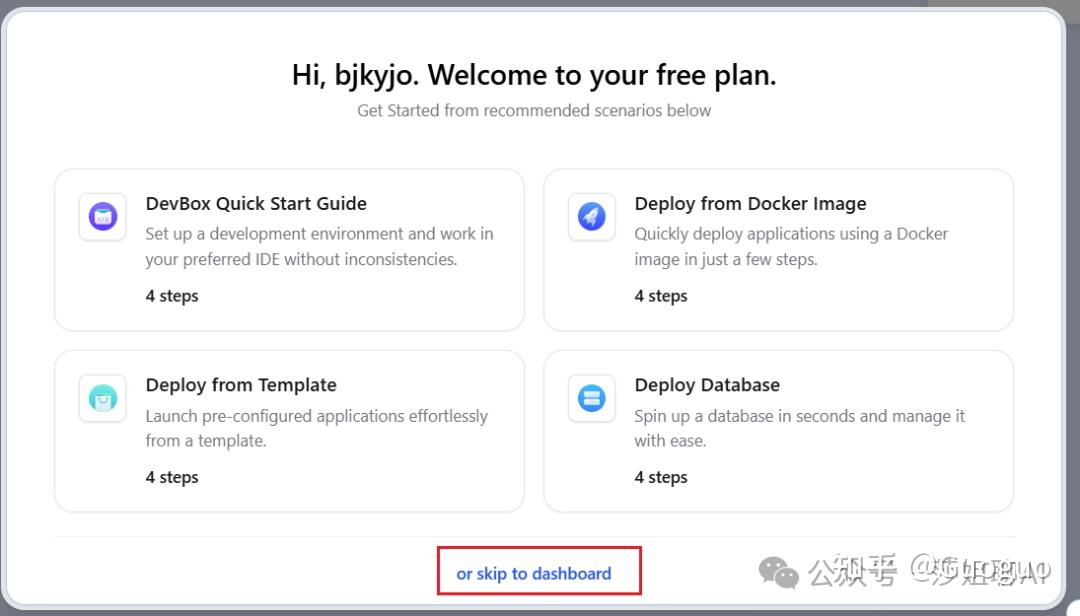The image size is (1080, 616).
Task: Click the pre-configured applications description text
Action: [x=316, y=428]
